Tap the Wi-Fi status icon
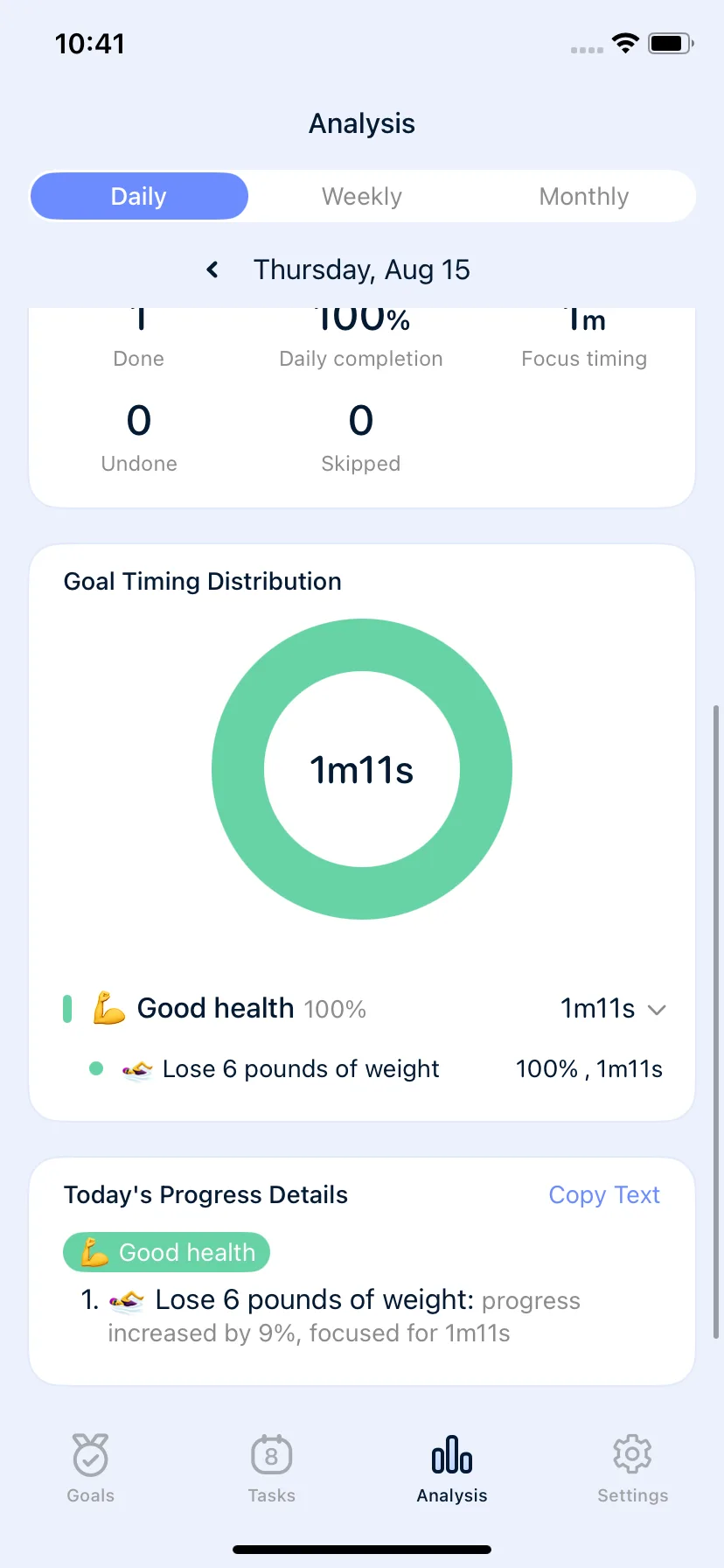Screen dimensions: 724x1568 pos(625,43)
